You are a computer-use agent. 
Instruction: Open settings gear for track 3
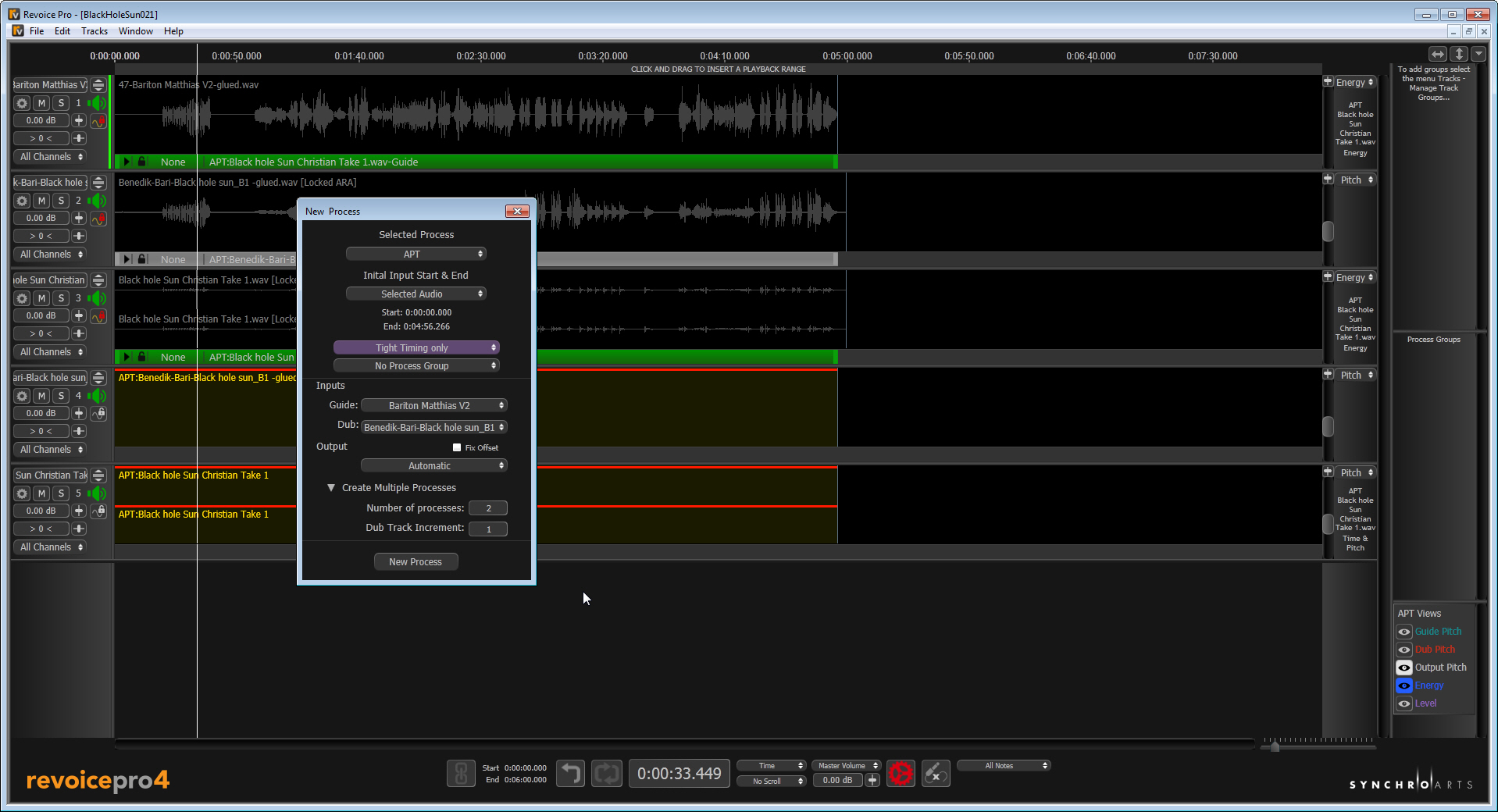click(x=22, y=298)
